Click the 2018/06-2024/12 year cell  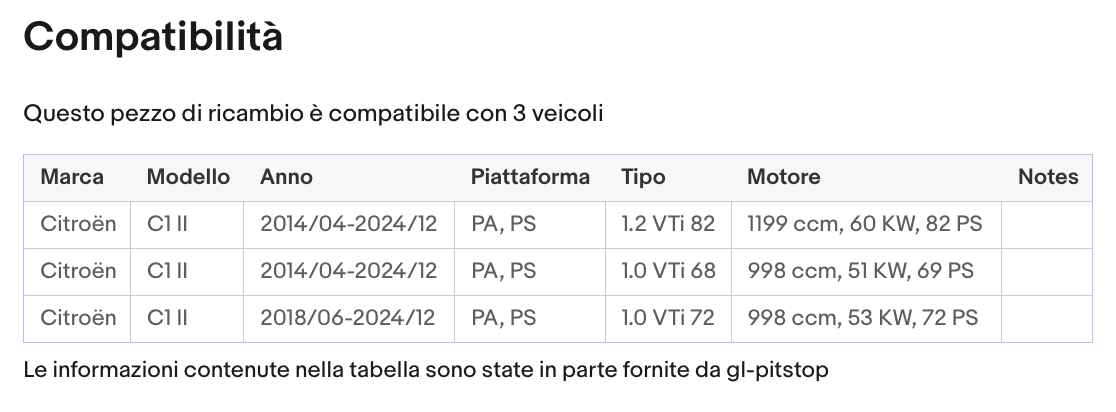[349, 318]
